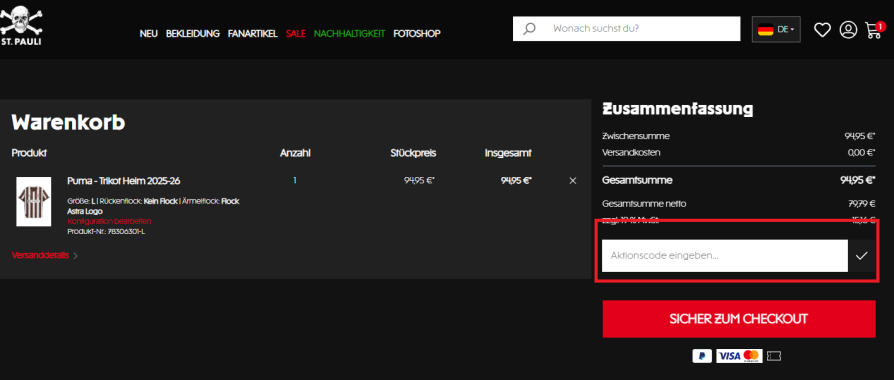Image resolution: width=894 pixels, height=380 pixels.
Task: Open the DE language dropdown
Action: click(x=776, y=29)
